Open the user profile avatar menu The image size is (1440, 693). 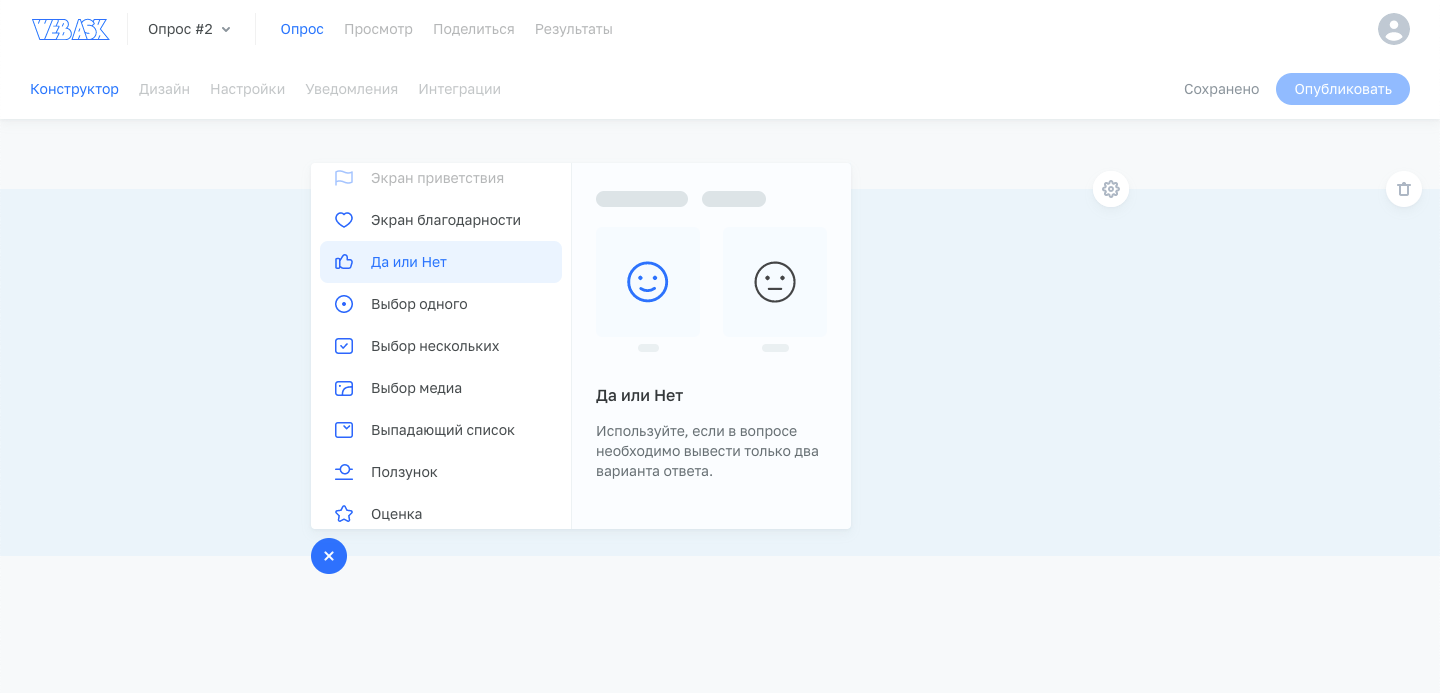tap(1393, 29)
